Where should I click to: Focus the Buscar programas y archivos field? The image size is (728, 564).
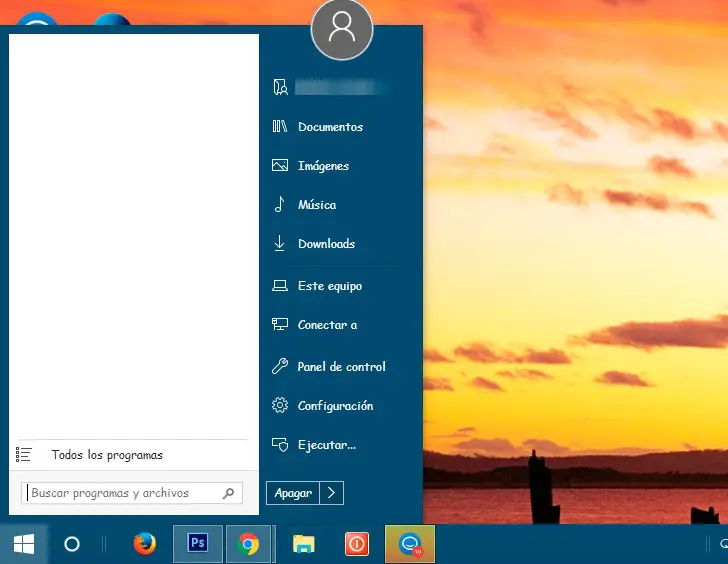tap(132, 493)
